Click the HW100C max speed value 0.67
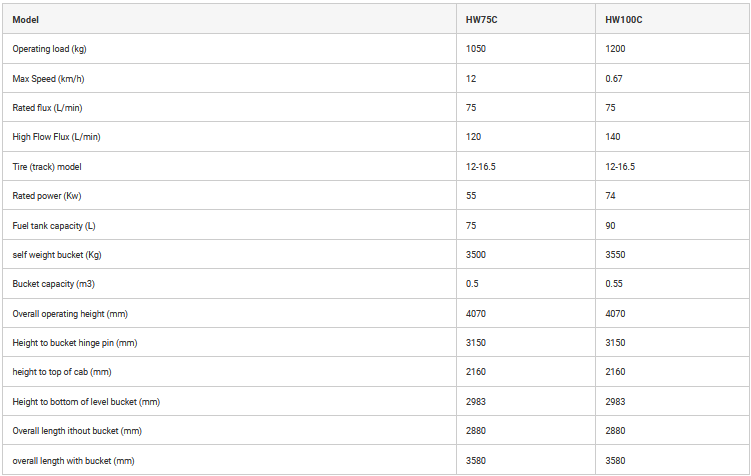The image size is (751, 476). (614, 79)
